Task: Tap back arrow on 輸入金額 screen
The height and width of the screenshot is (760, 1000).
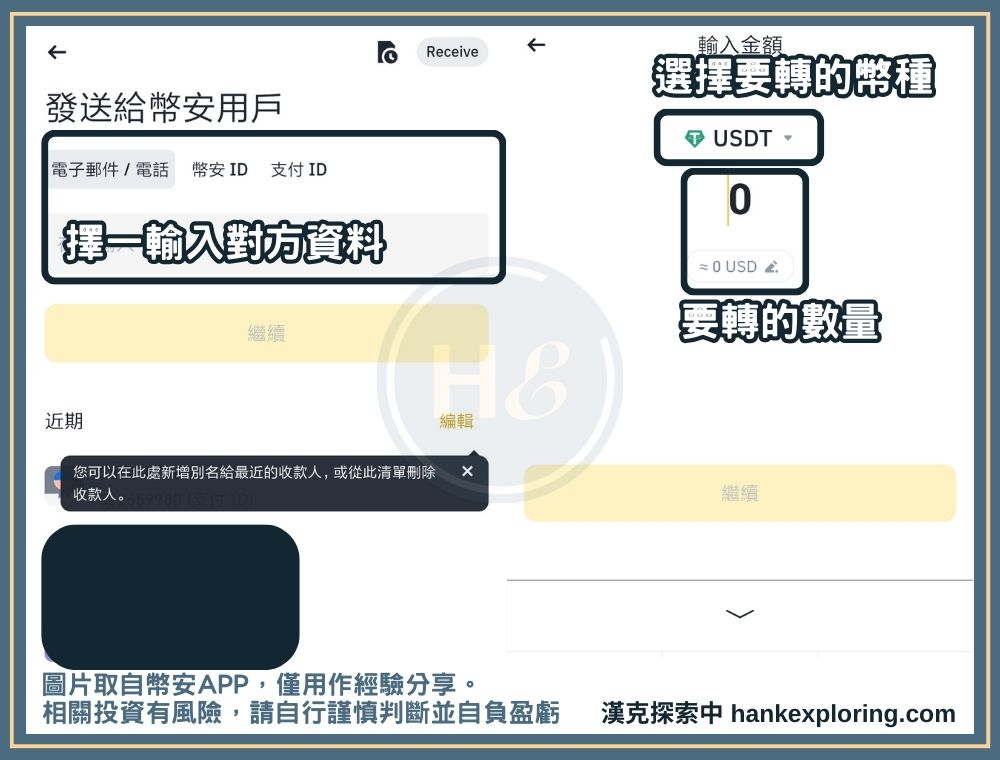Action: [537, 45]
